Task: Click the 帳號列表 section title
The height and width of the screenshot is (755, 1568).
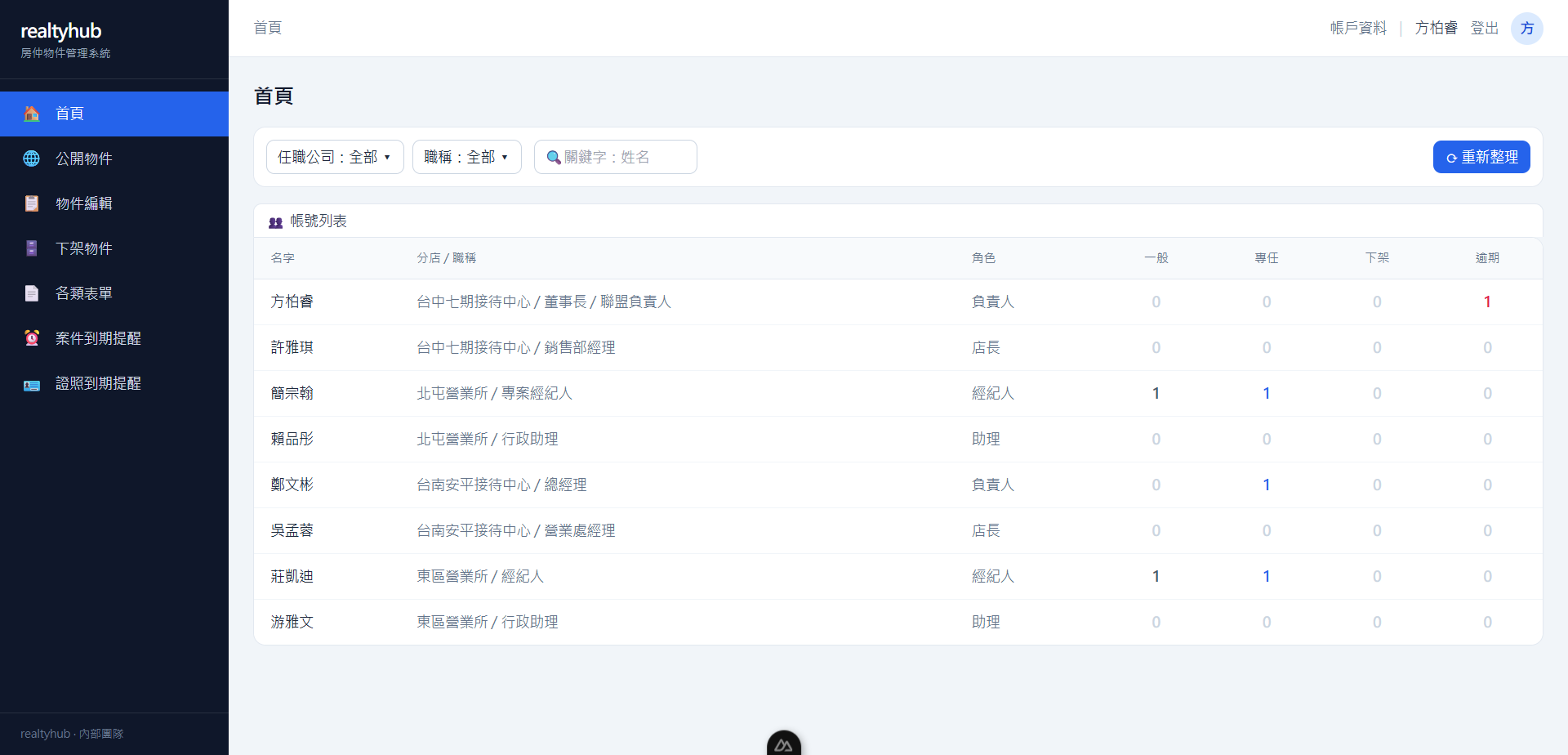Action: [x=318, y=221]
